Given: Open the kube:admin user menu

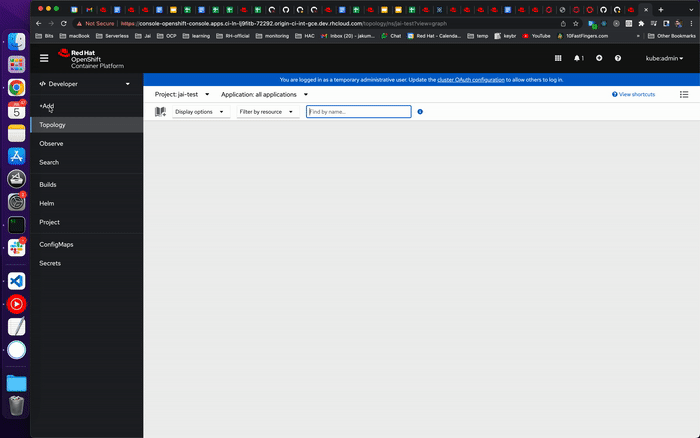Looking at the screenshot, I should tap(664, 58).
